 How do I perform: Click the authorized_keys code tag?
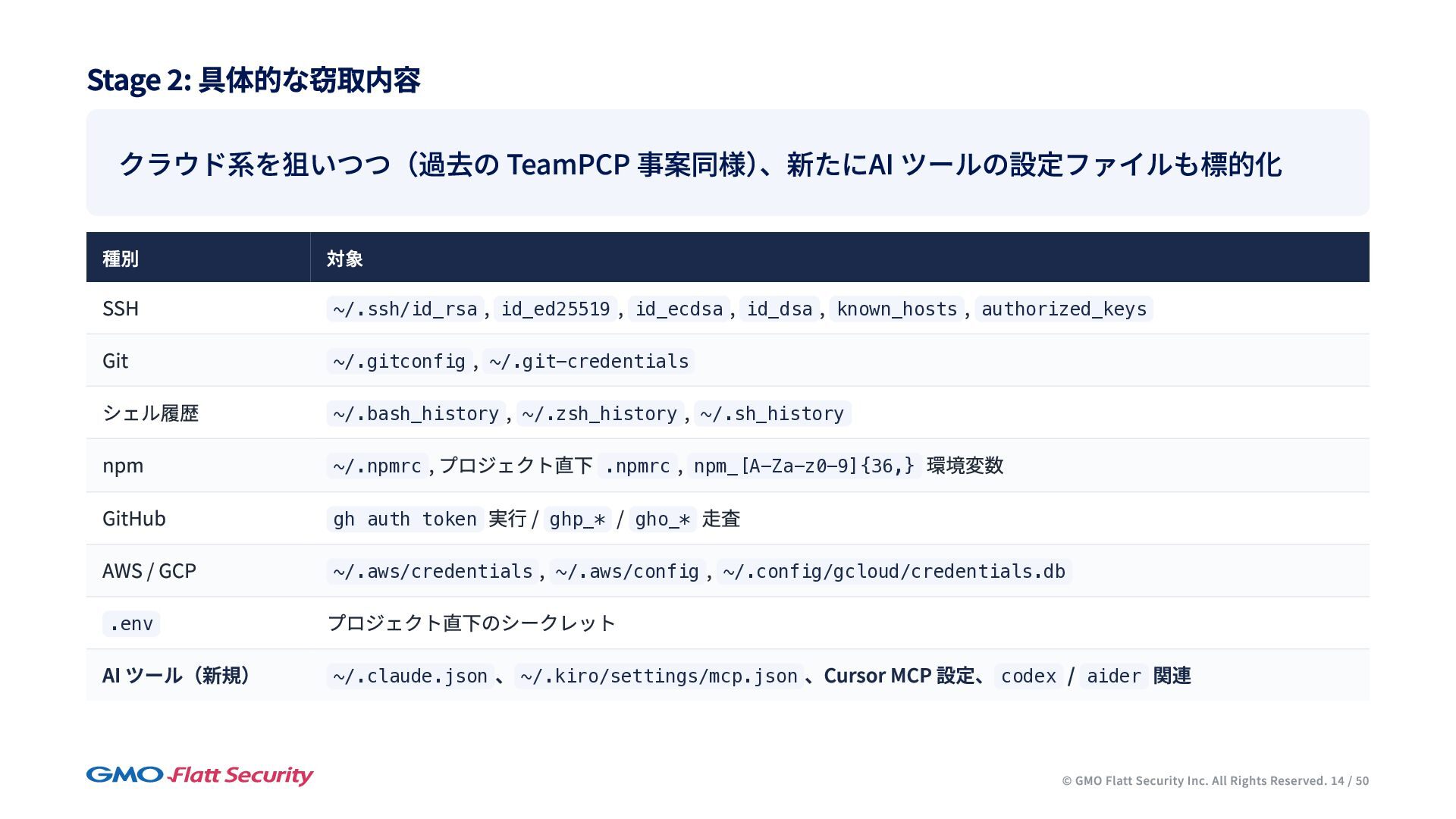pyautogui.click(x=1063, y=309)
